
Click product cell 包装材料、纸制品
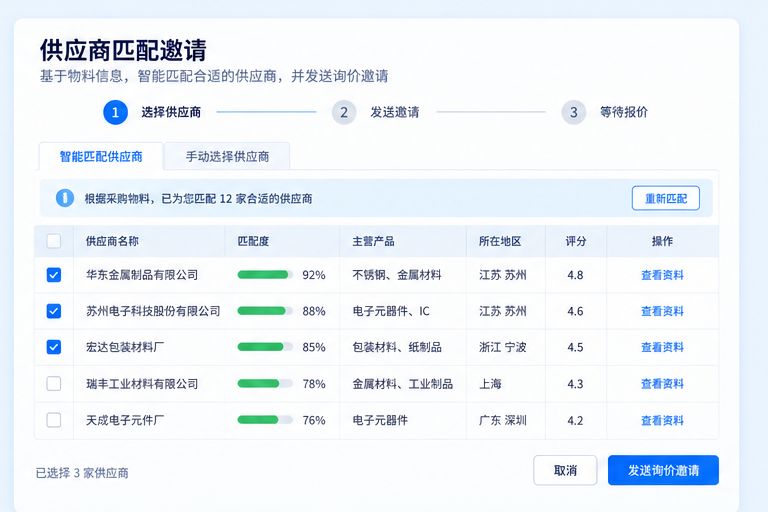click(397, 347)
